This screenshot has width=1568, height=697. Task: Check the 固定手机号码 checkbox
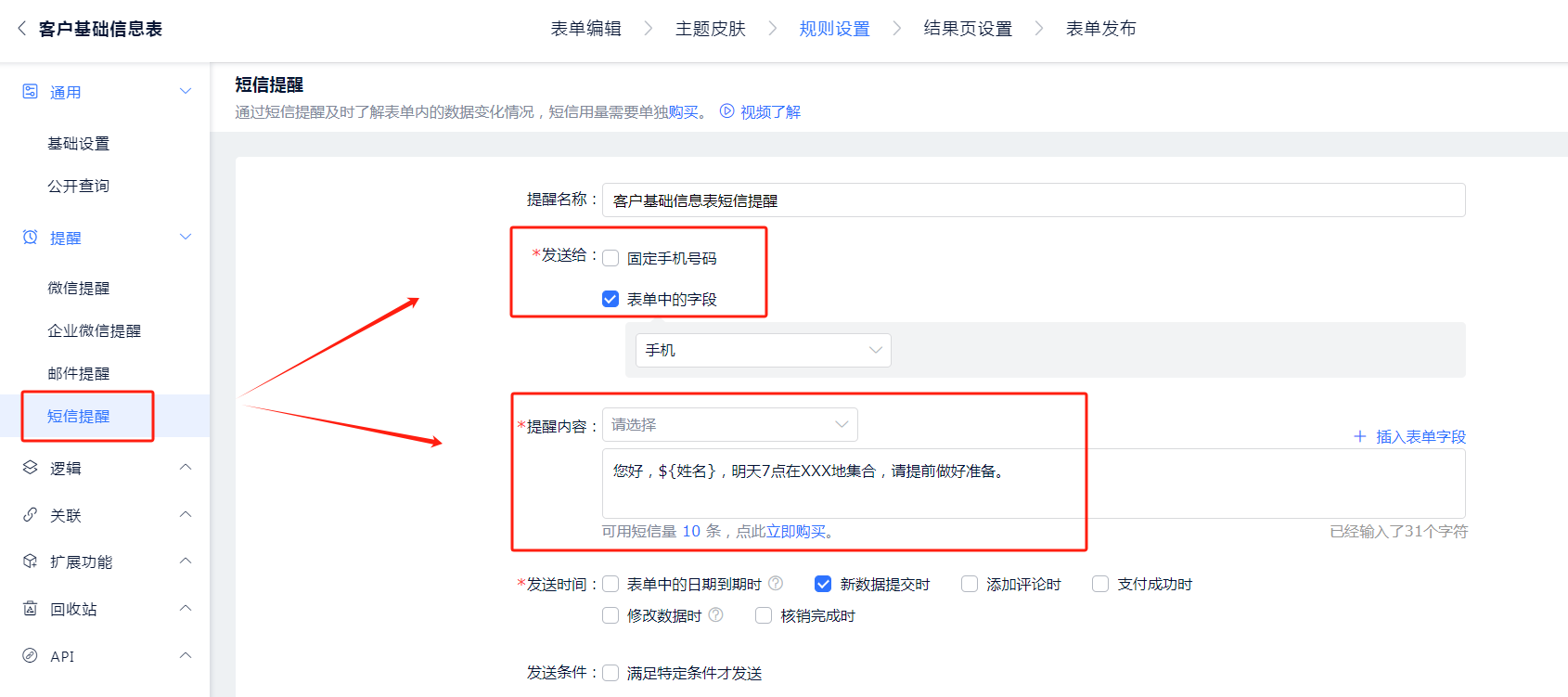click(610, 258)
